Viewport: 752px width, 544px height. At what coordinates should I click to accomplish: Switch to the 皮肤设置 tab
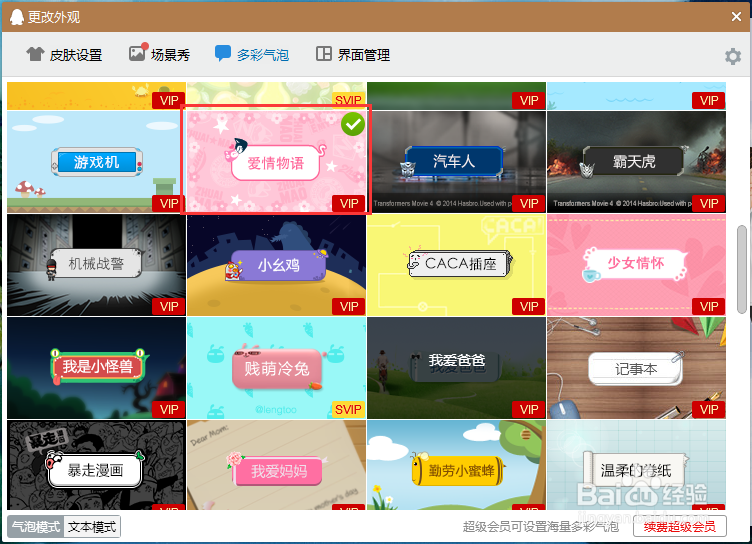coord(64,55)
